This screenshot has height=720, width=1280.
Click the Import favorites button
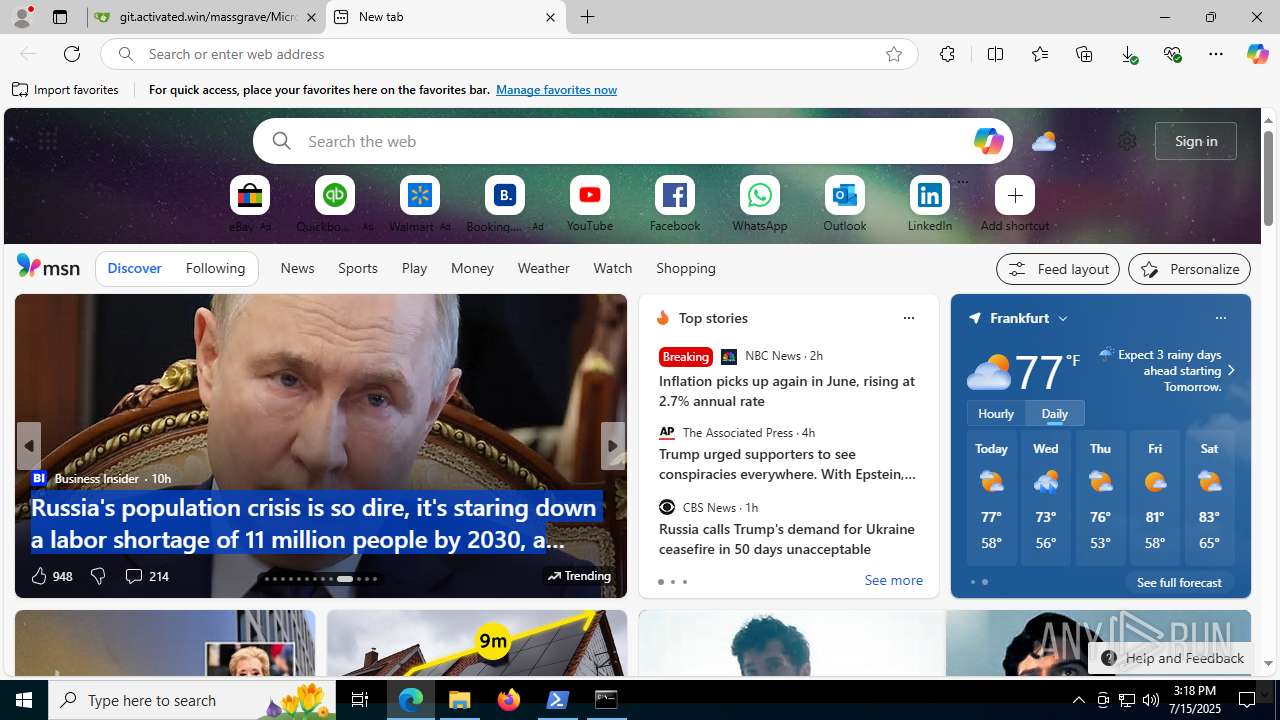66,90
